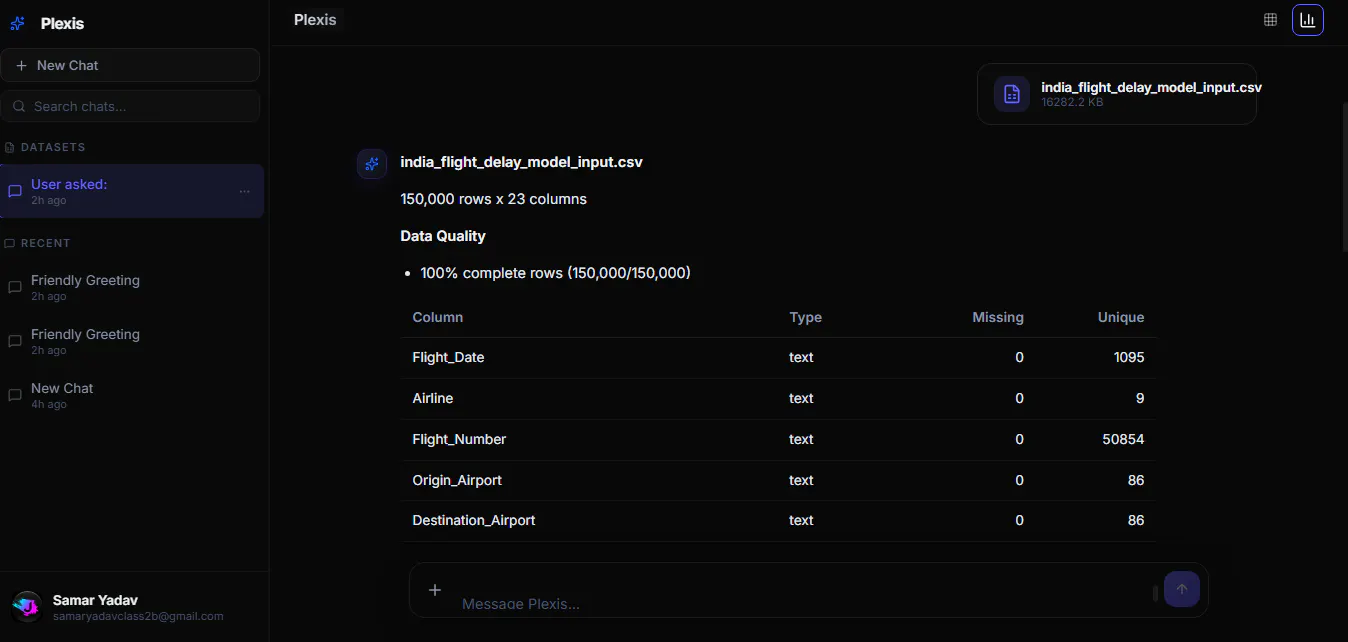Click the Data Quality heading
This screenshot has height=642, width=1348.
[x=443, y=236]
